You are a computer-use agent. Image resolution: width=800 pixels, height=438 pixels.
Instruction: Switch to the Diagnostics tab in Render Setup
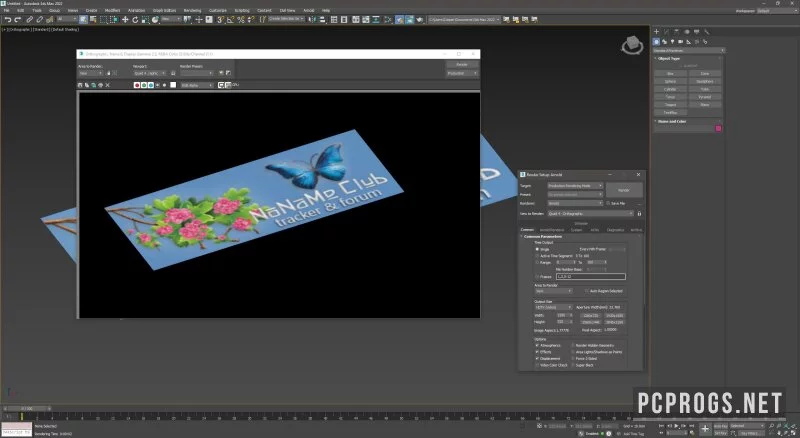(615, 230)
